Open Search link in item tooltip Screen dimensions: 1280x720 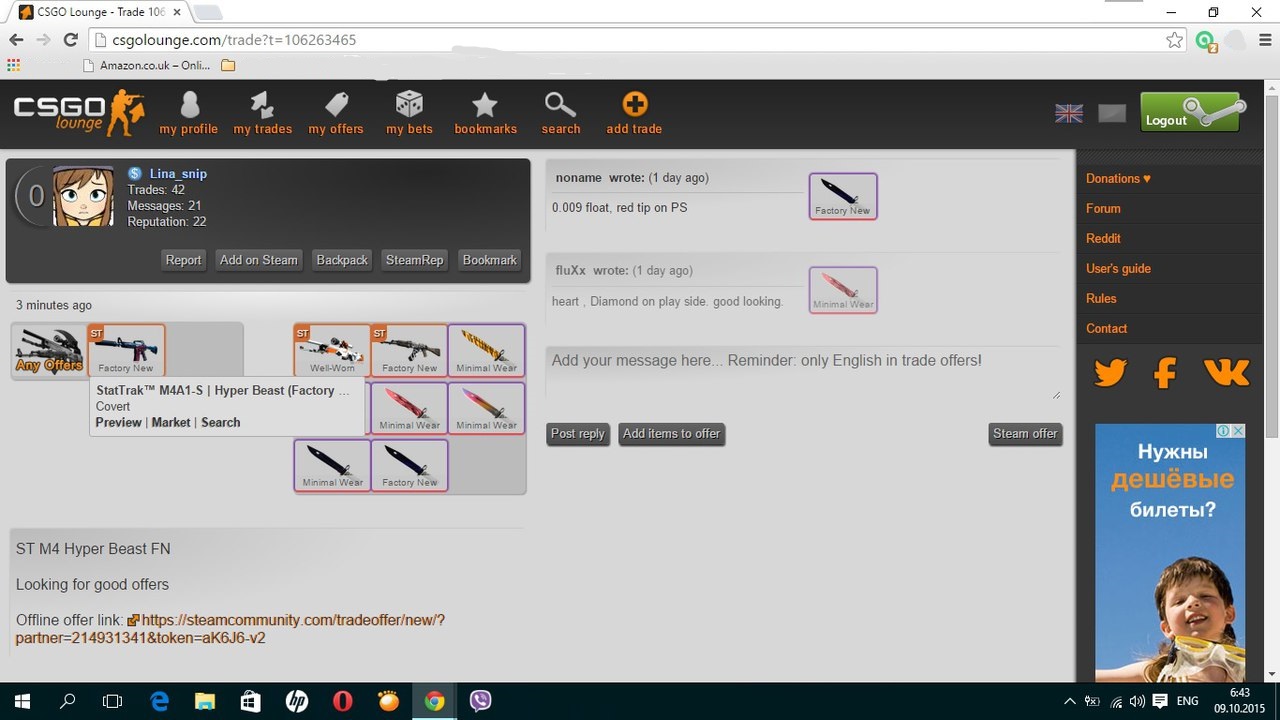[x=221, y=422]
